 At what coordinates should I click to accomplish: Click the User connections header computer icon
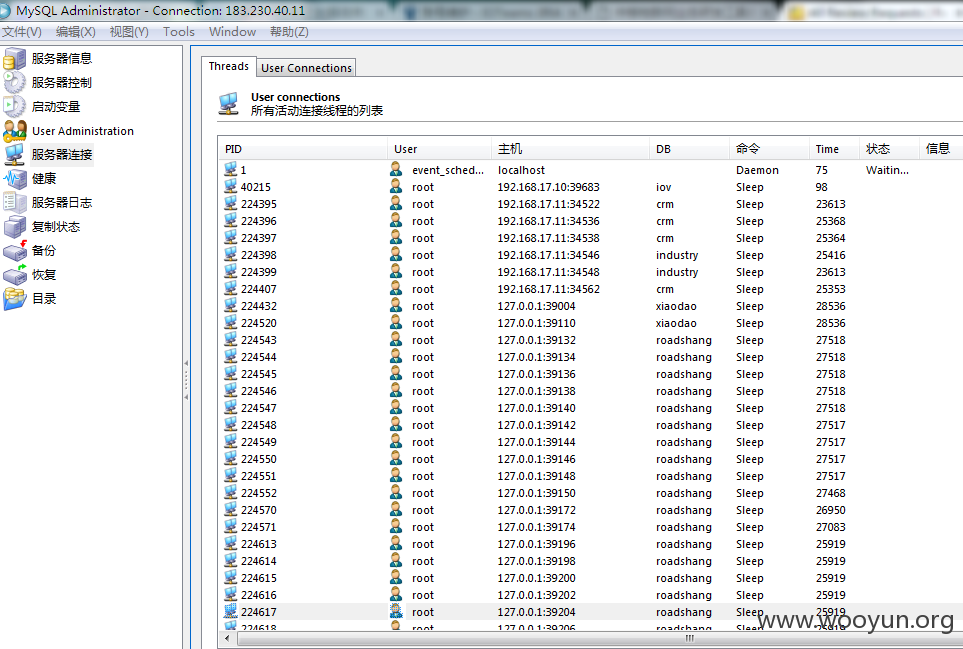click(229, 103)
